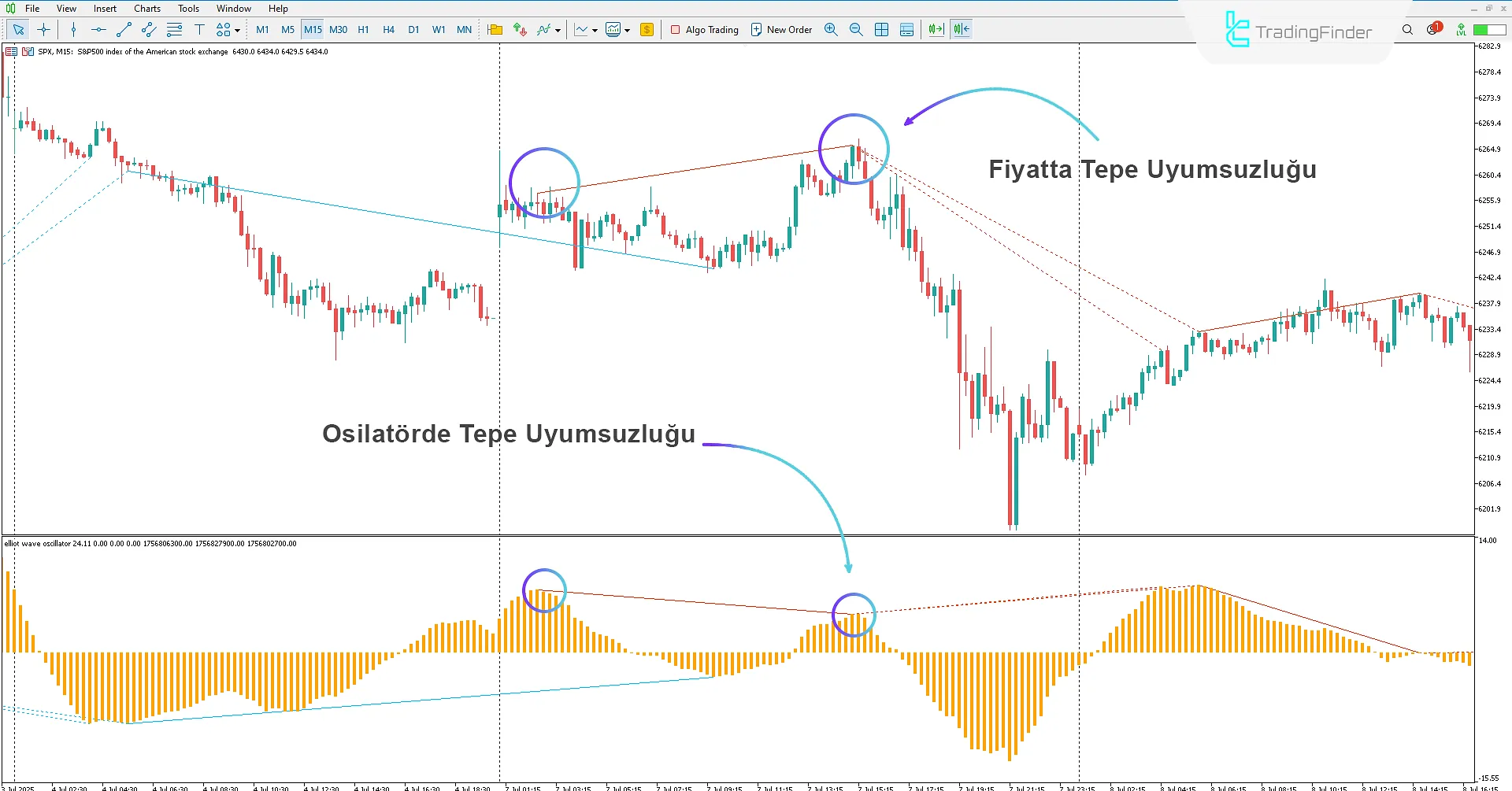Screen dimensions: 1512x791
Task: Pick the Trendline drawing tool
Action: pos(123,29)
